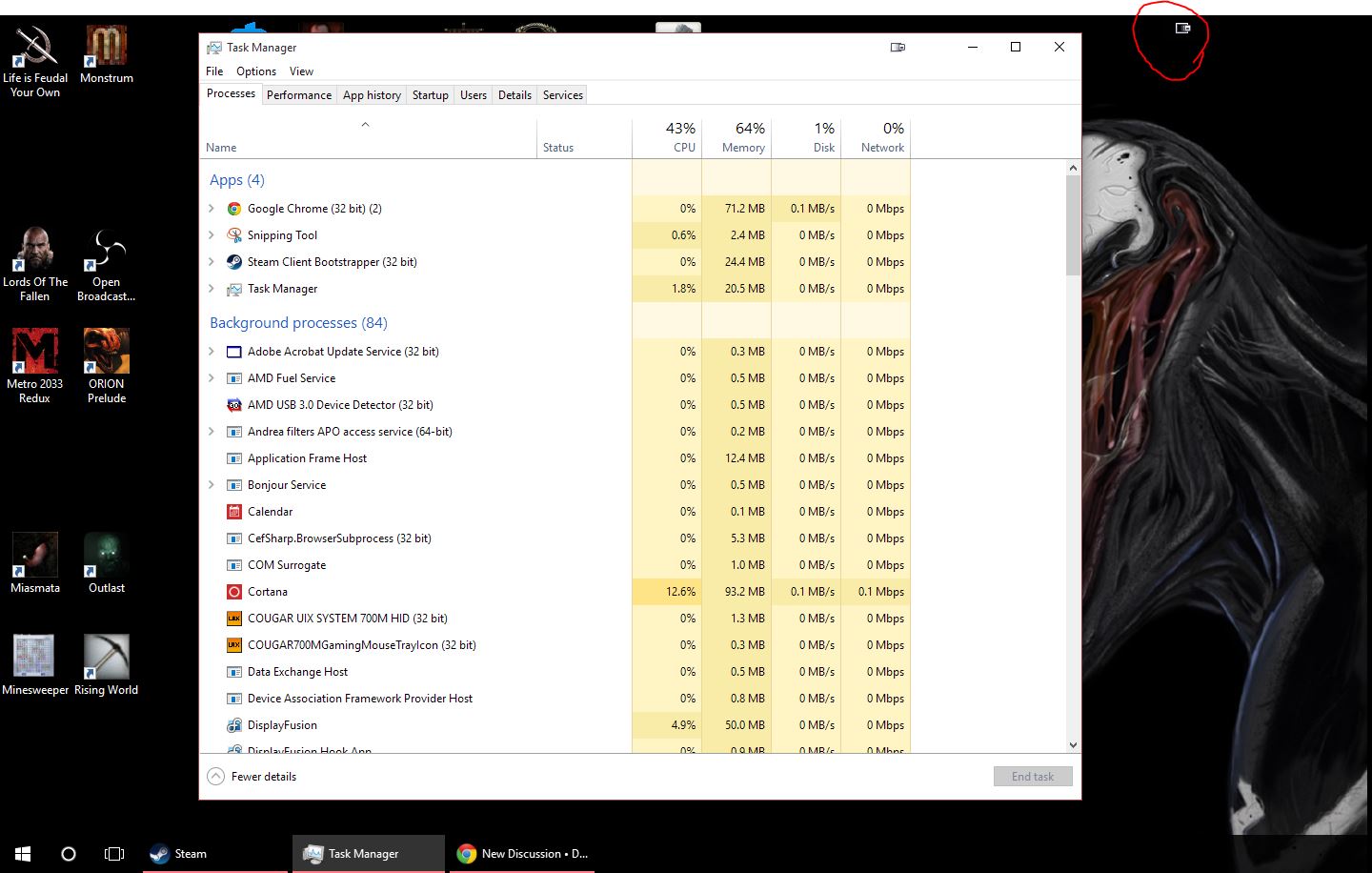1372x873 pixels.
Task: Click the Google Chrome process icon
Action: click(234, 209)
